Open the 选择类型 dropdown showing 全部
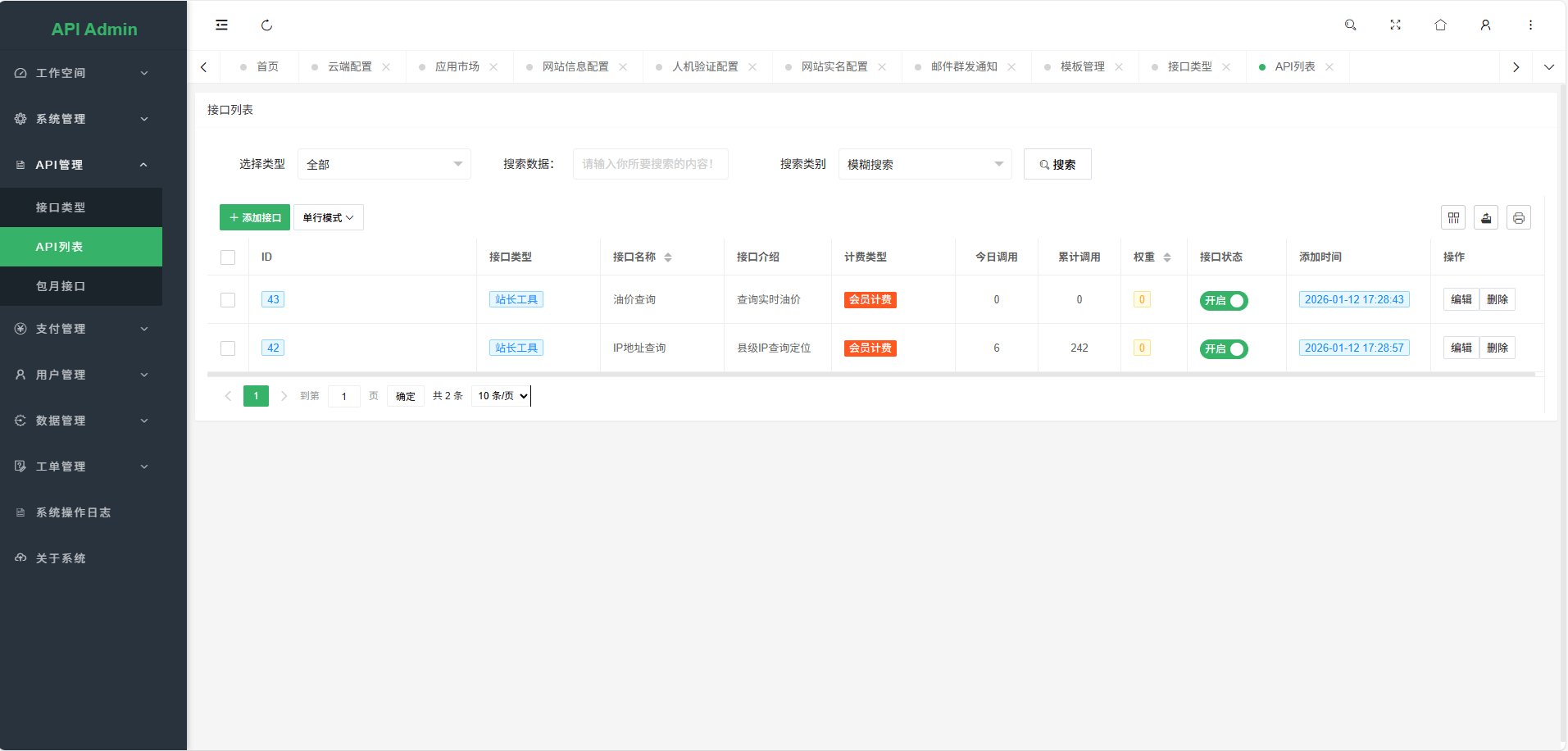1568x751 pixels. coord(384,164)
